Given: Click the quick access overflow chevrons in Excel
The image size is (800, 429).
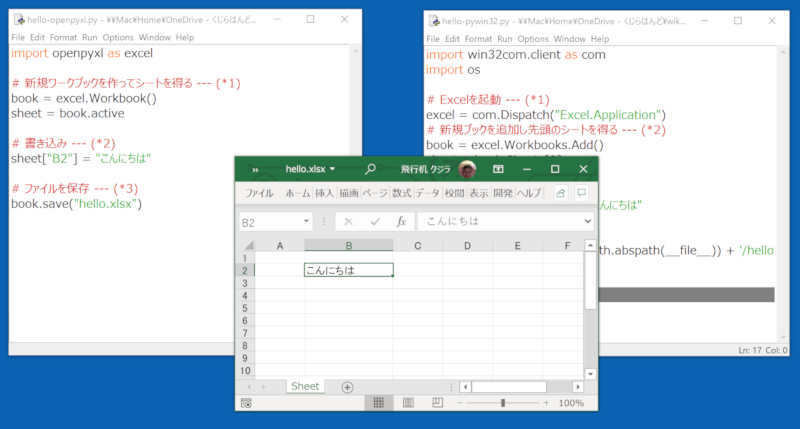Looking at the screenshot, I should (255, 170).
